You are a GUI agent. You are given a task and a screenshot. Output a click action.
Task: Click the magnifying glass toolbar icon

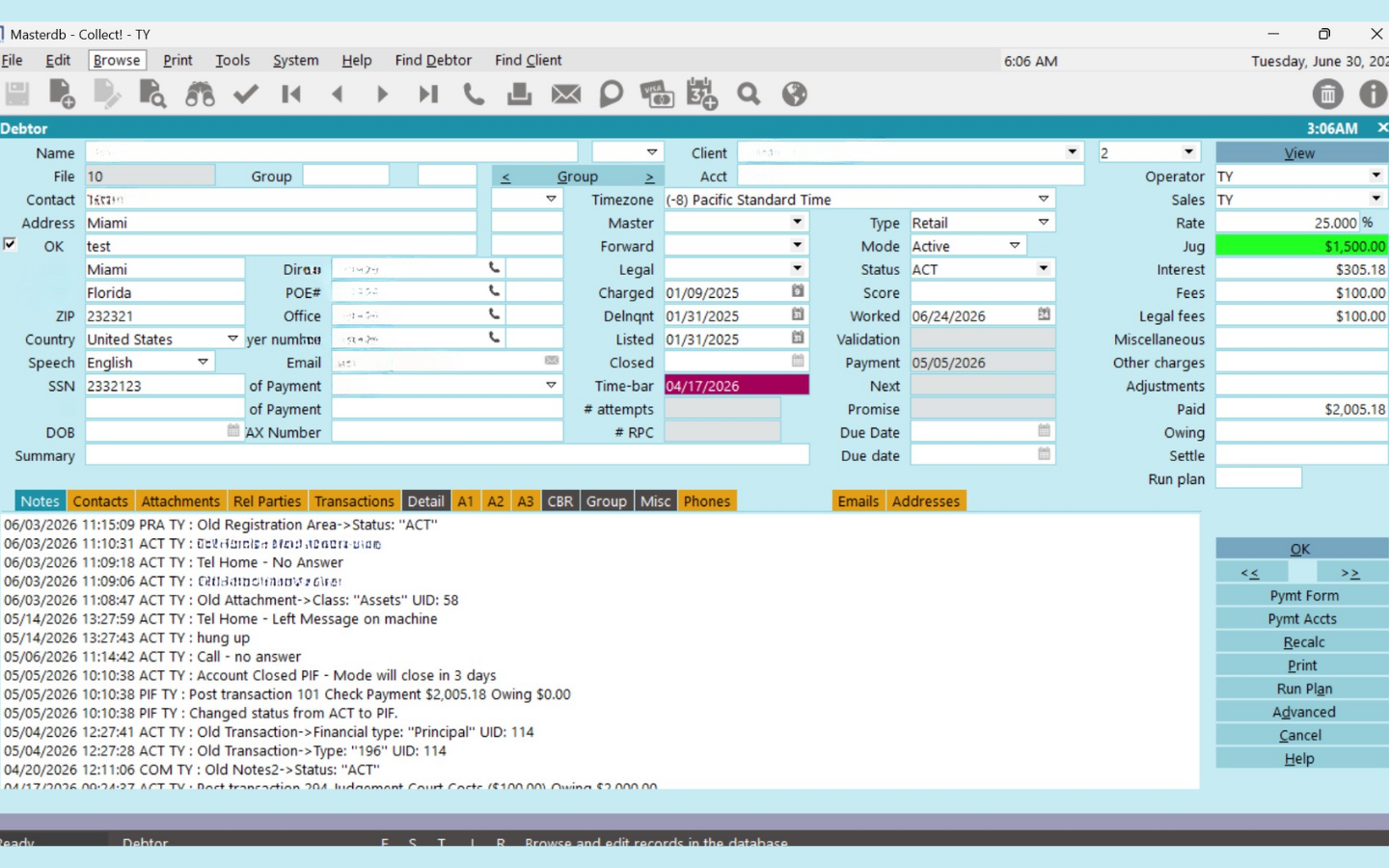tap(749, 95)
